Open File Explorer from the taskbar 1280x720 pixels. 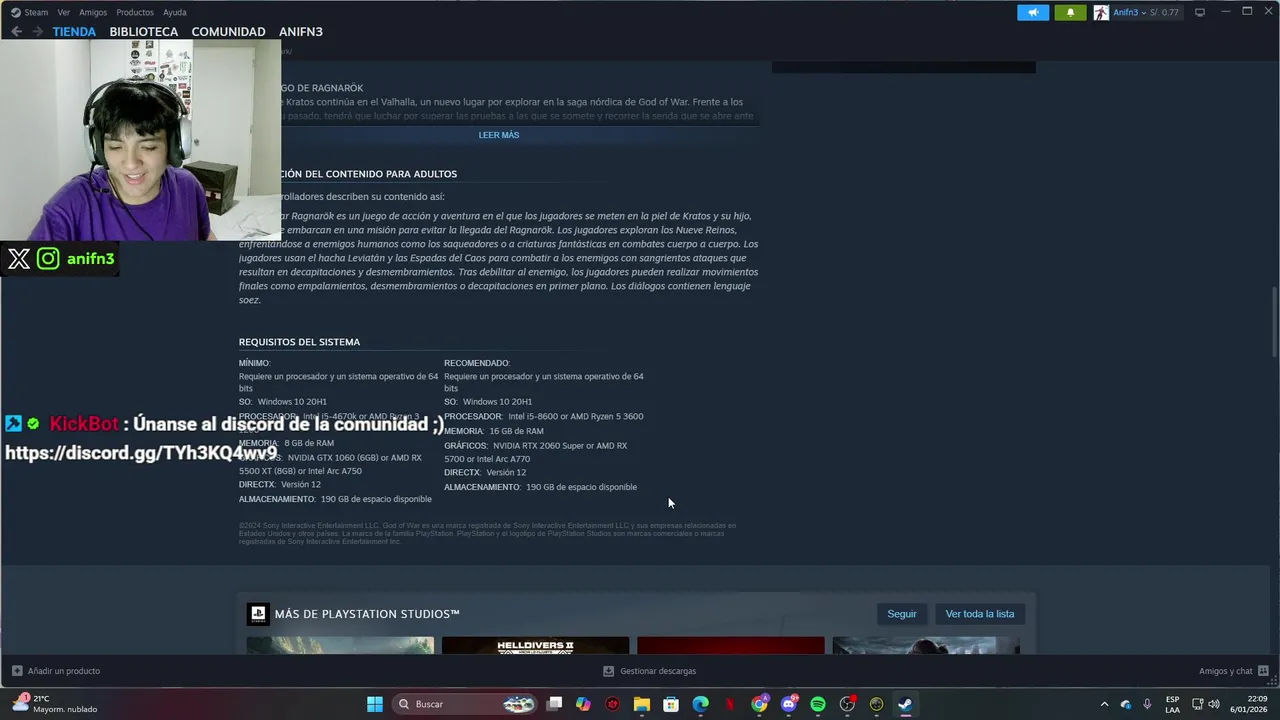point(642,704)
